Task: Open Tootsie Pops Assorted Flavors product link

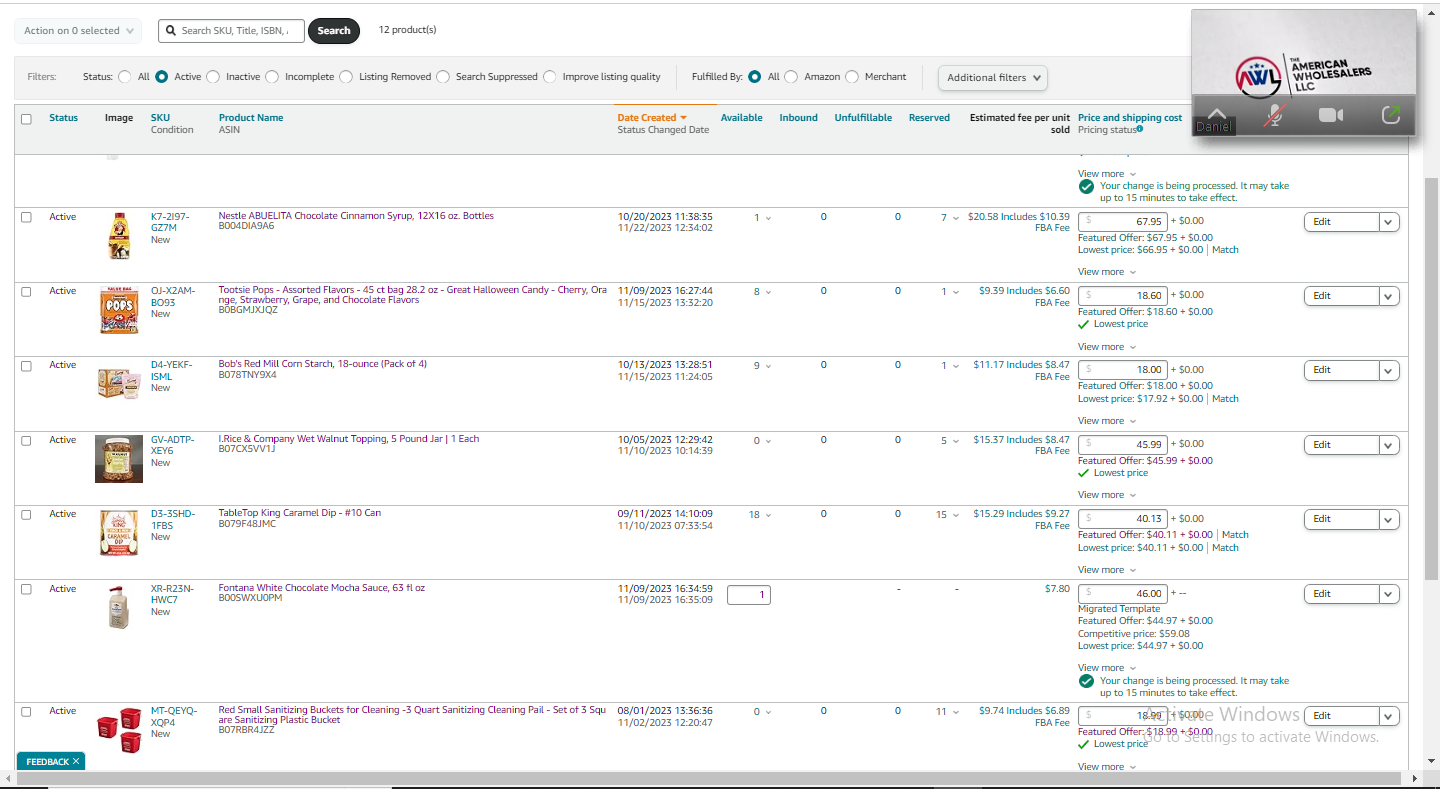Action: [412, 295]
